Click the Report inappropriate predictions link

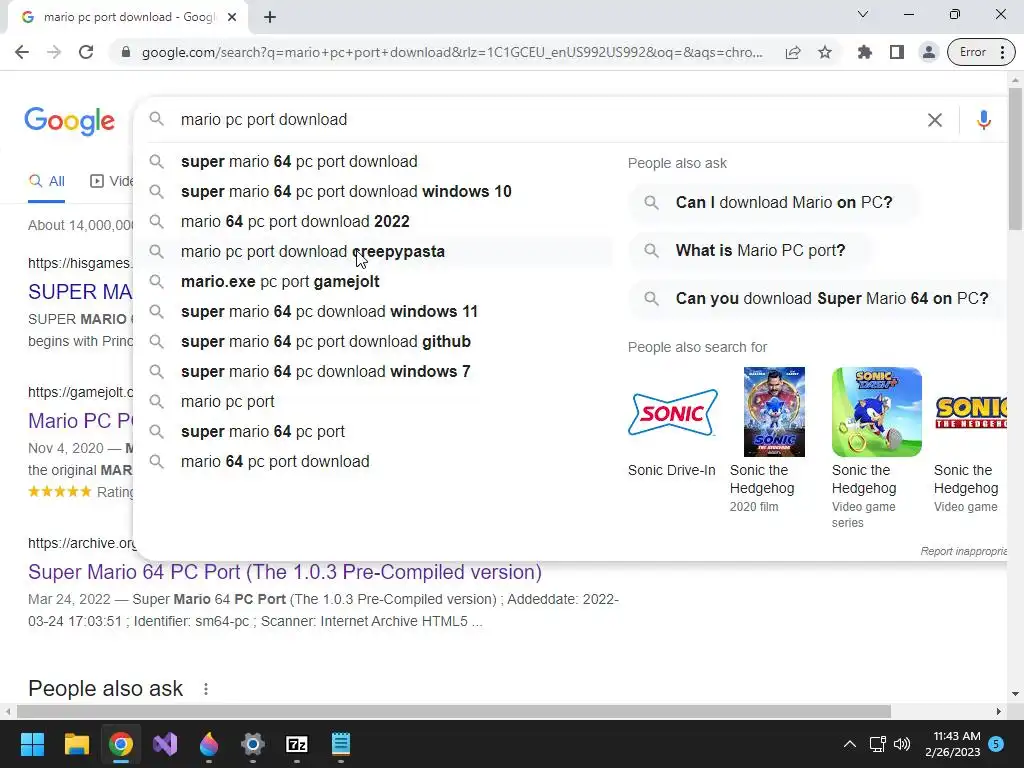pyautogui.click(x=963, y=551)
